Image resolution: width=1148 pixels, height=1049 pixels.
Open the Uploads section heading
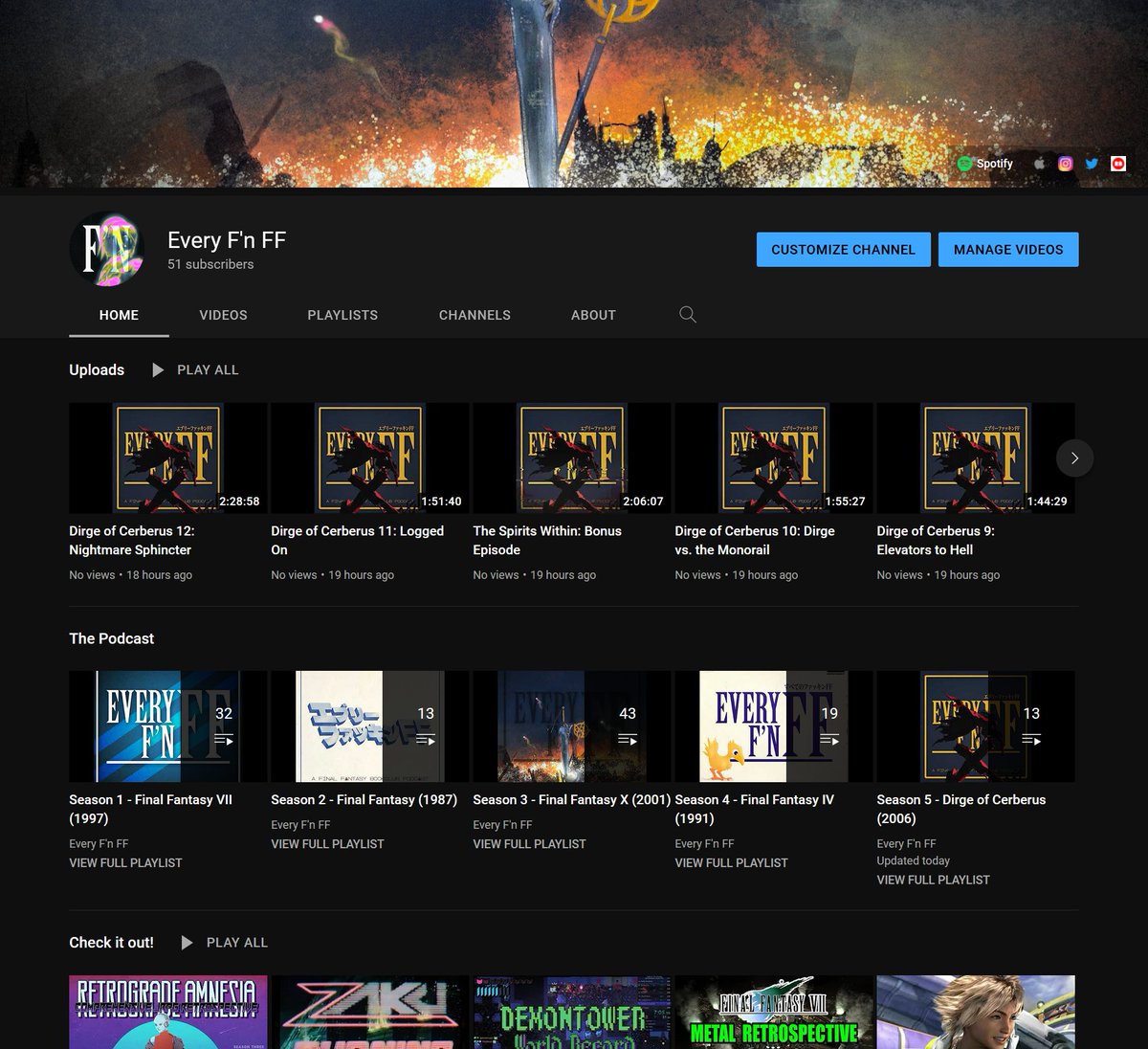[97, 369]
